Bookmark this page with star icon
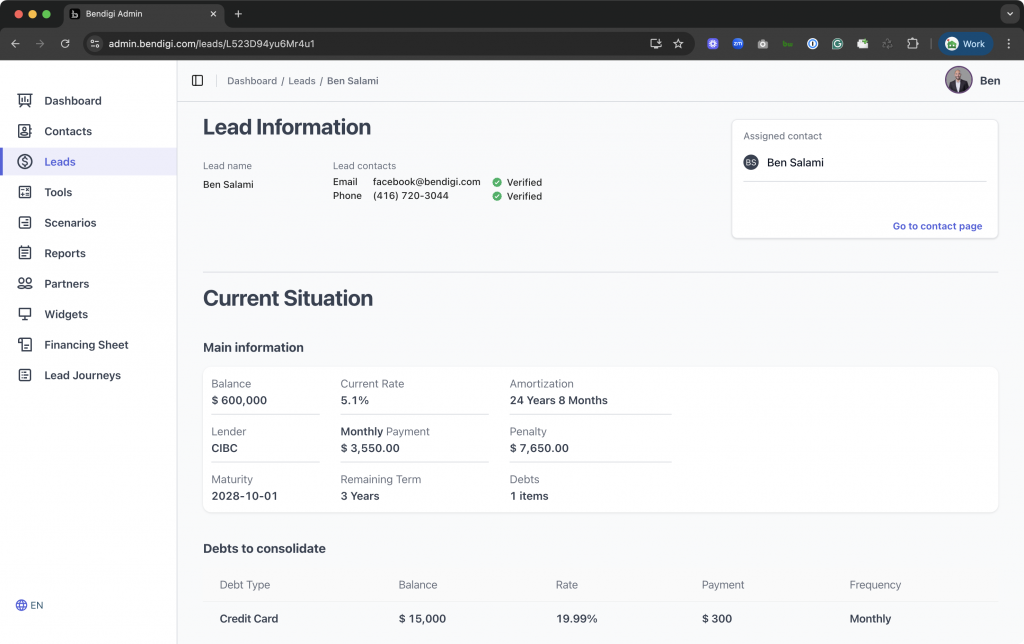The image size is (1024, 644). (x=678, y=44)
